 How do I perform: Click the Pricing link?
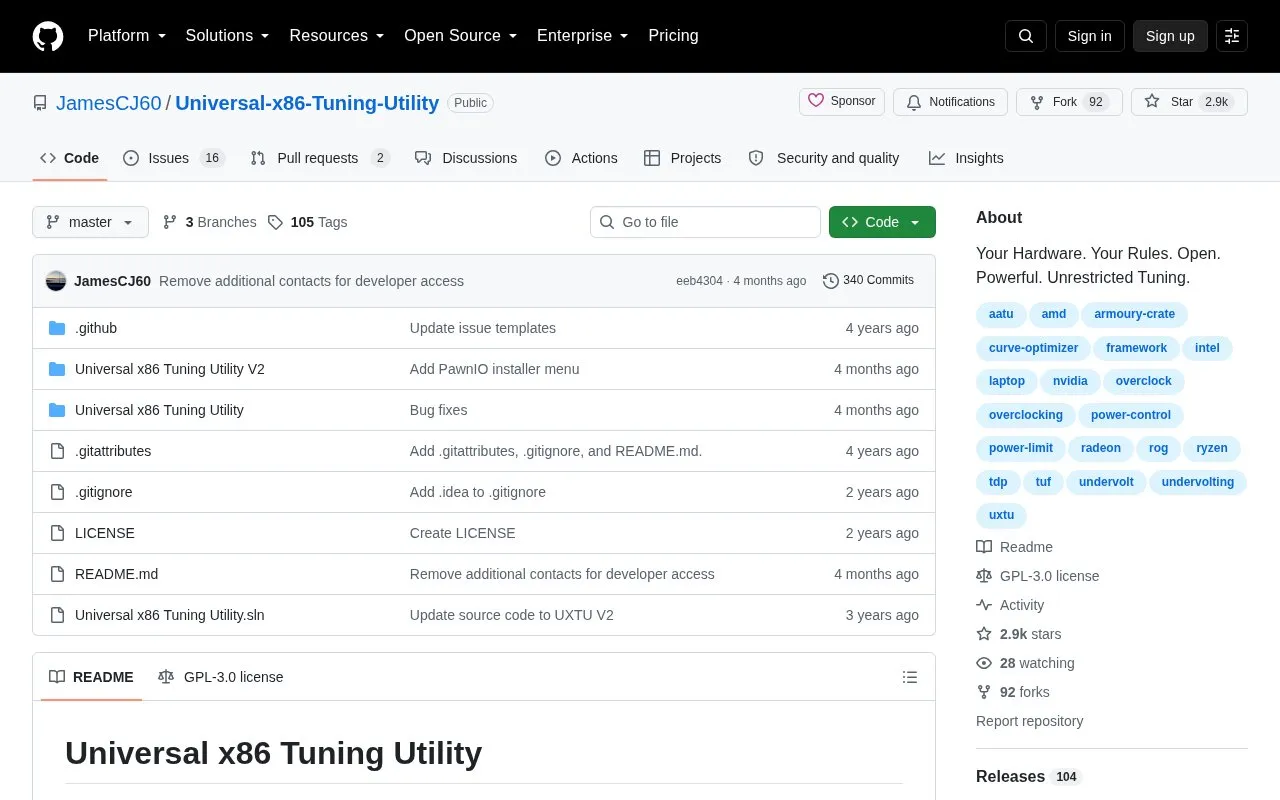pyautogui.click(x=673, y=36)
